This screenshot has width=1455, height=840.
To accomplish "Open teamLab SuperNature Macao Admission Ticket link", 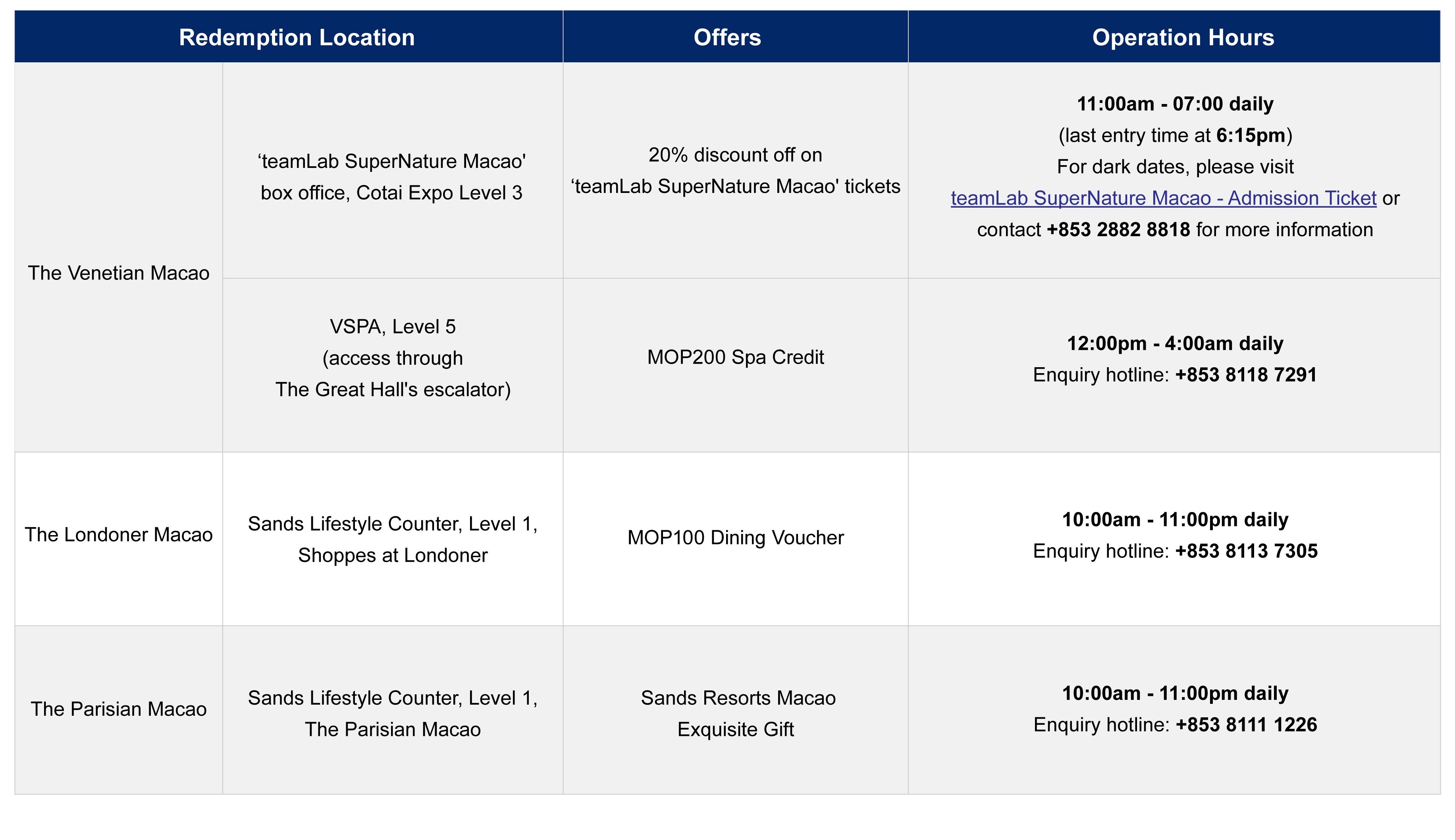I will pyautogui.click(x=1163, y=198).
